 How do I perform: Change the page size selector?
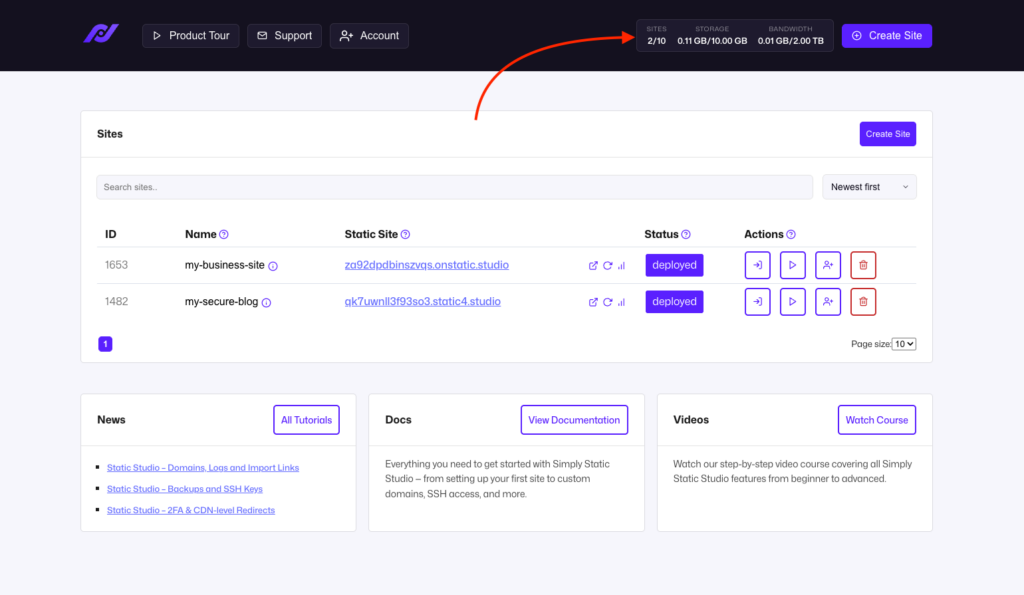pyautogui.click(x=903, y=343)
